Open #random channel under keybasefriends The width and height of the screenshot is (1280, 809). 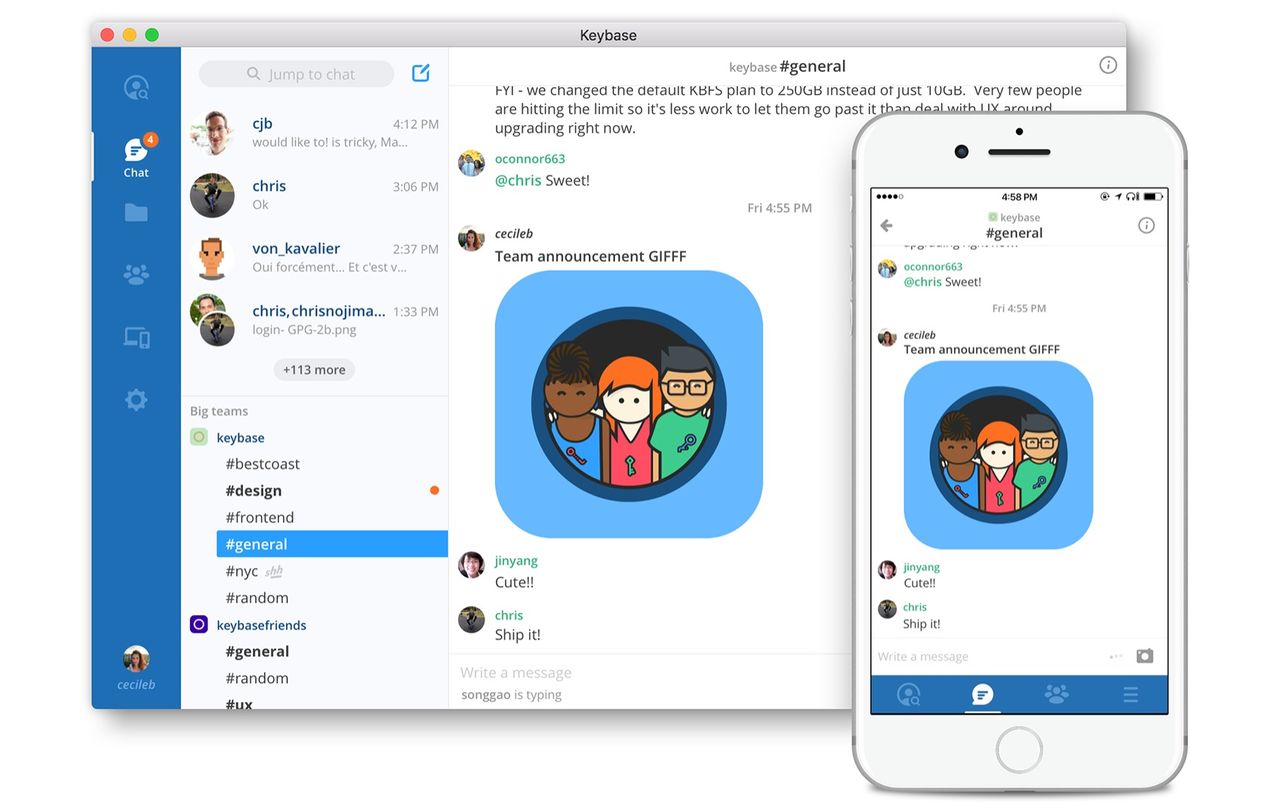(257, 678)
